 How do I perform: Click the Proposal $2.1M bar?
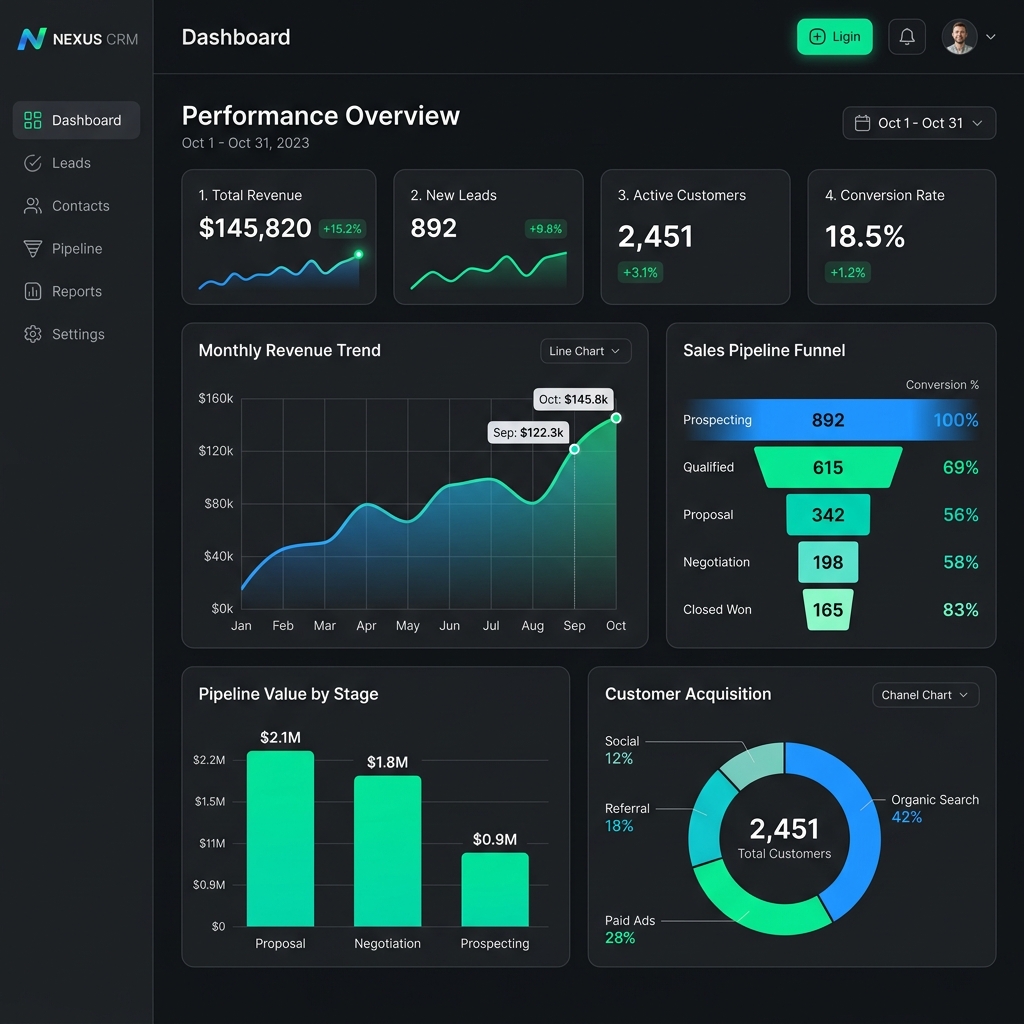point(280,839)
